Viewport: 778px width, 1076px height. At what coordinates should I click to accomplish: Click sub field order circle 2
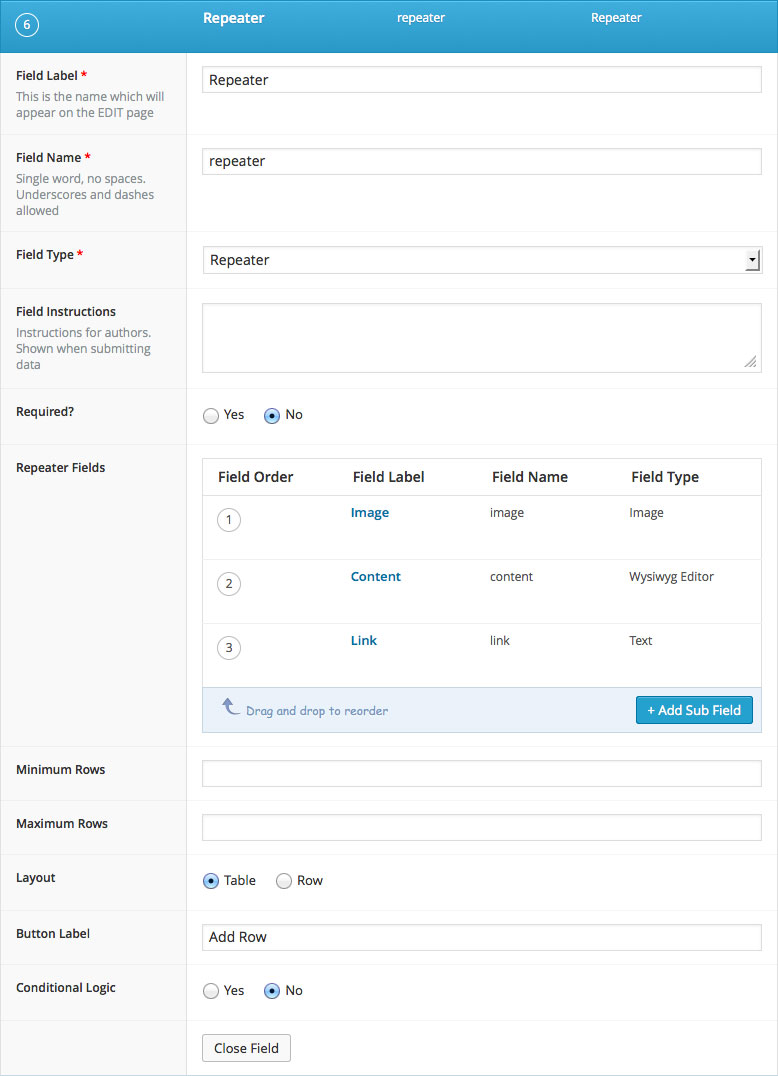click(229, 584)
